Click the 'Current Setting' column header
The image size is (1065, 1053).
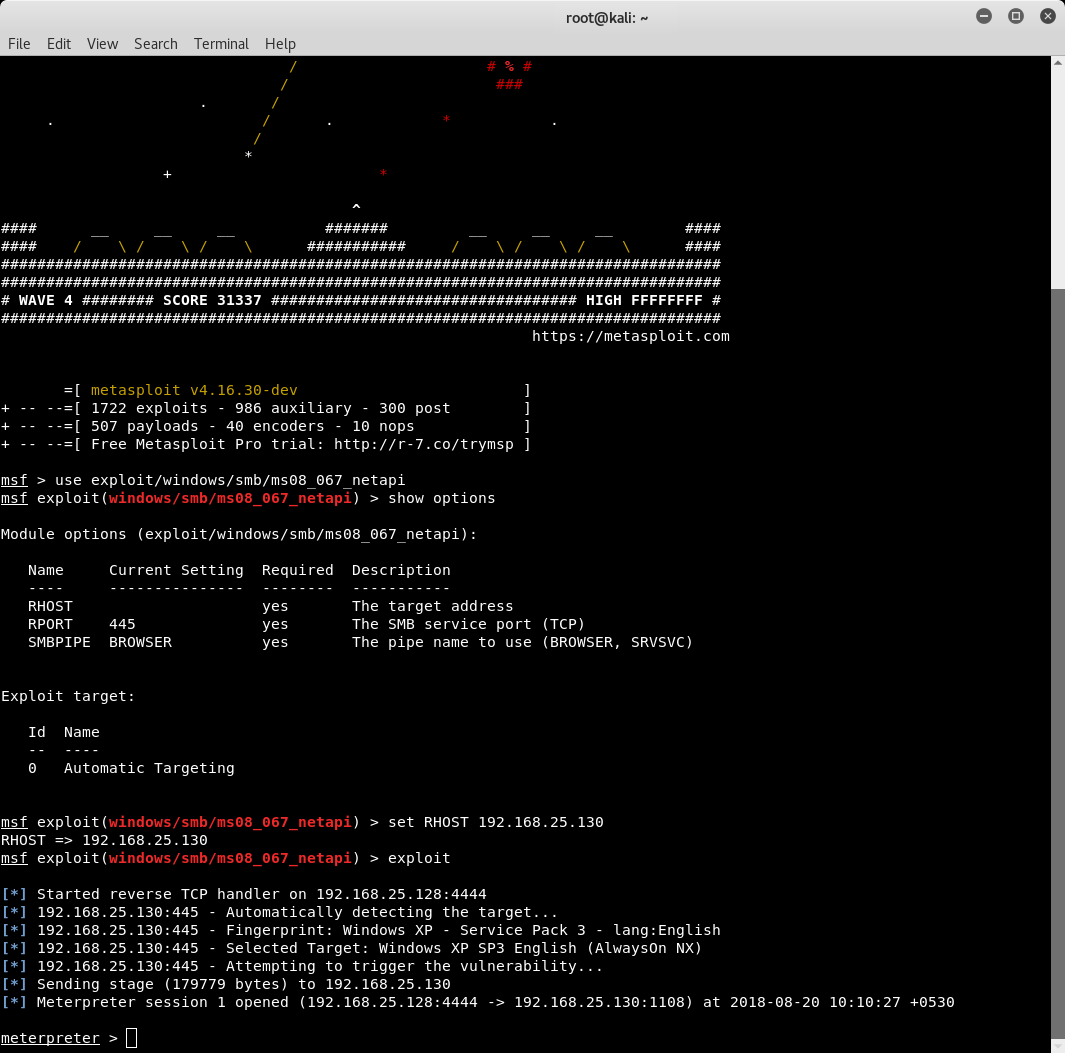click(176, 571)
